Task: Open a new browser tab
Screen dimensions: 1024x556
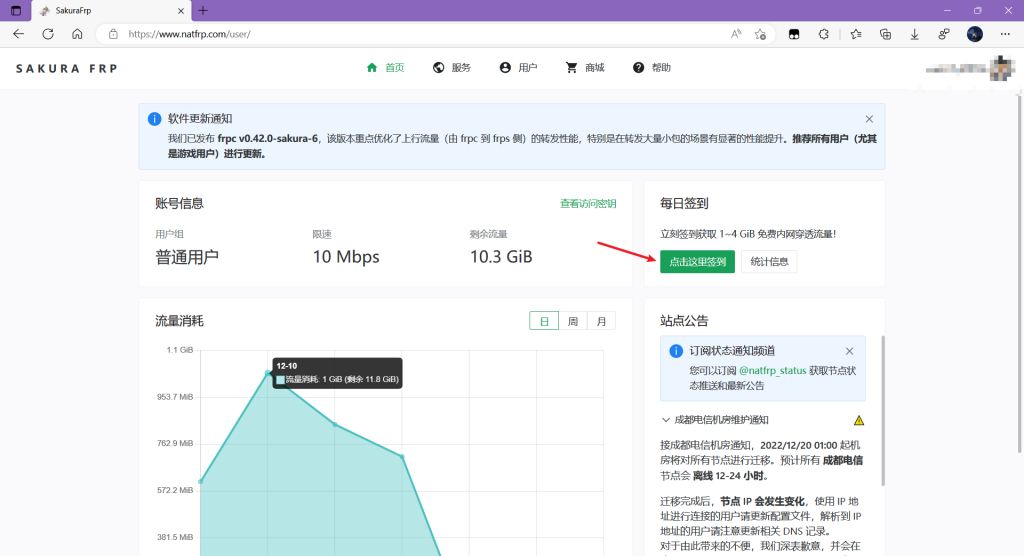Action: (x=203, y=10)
